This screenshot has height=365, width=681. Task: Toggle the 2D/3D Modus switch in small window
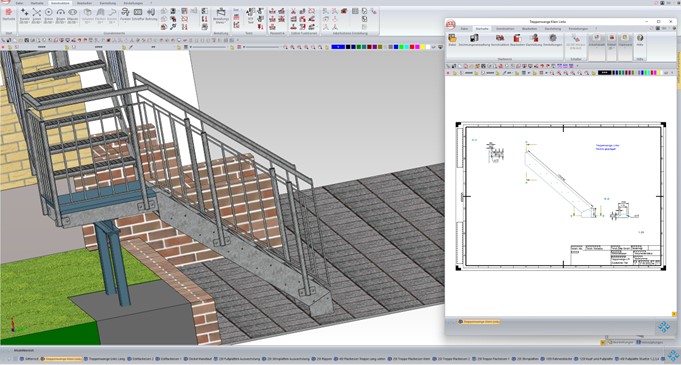(575, 43)
